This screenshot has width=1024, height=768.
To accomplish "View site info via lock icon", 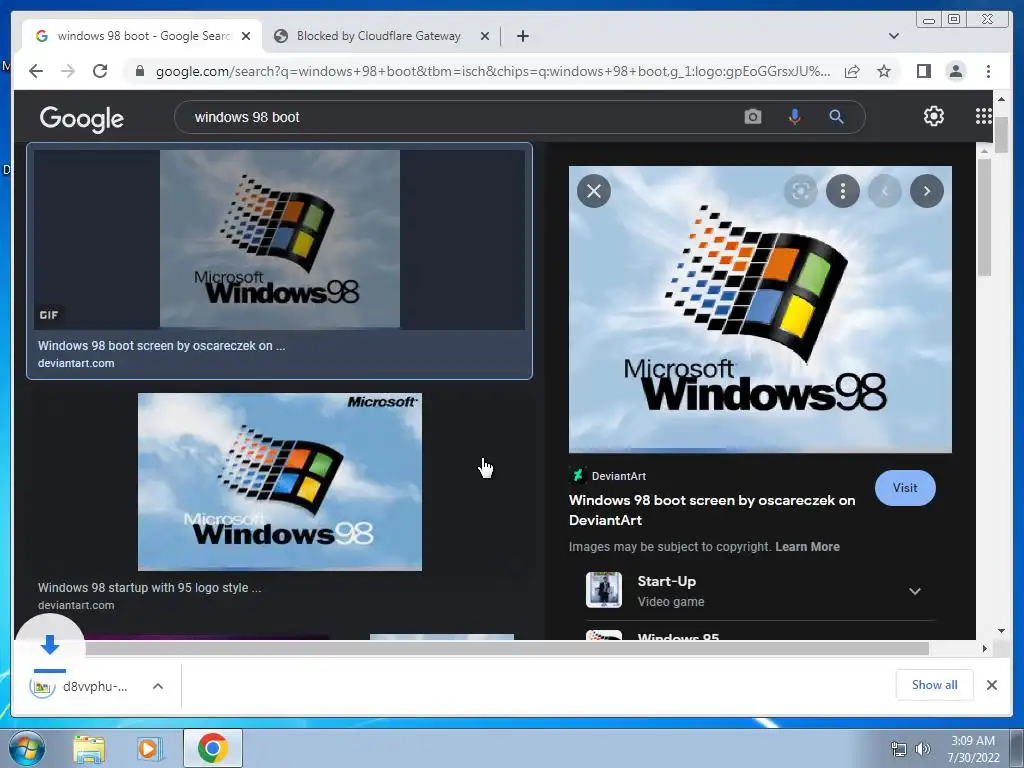I will point(139,71).
